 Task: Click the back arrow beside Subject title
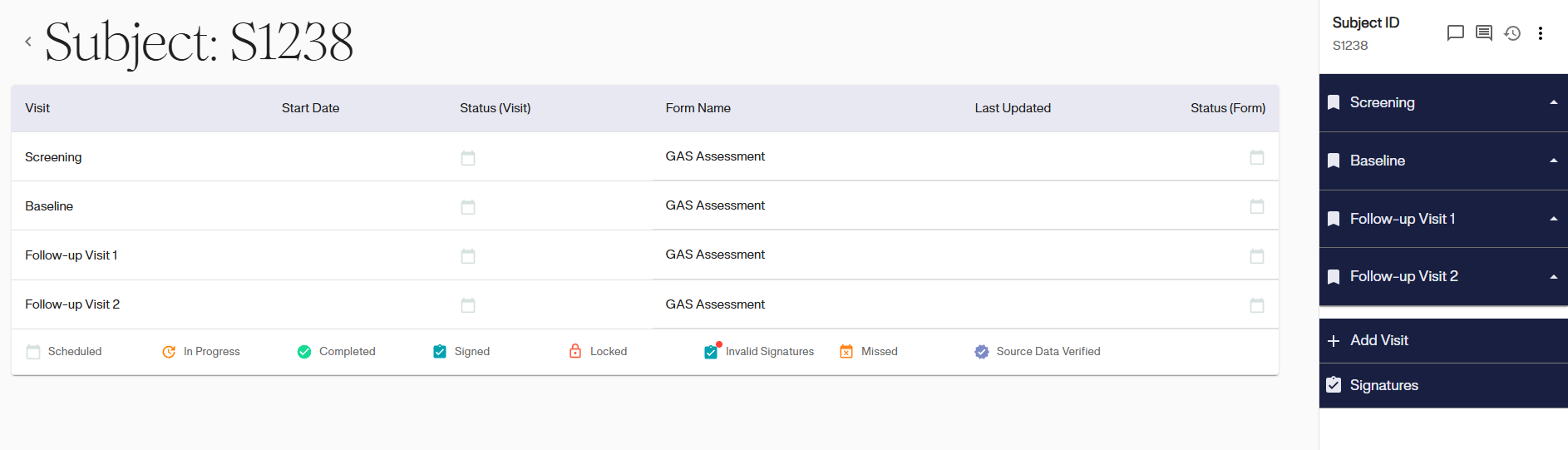(28, 42)
